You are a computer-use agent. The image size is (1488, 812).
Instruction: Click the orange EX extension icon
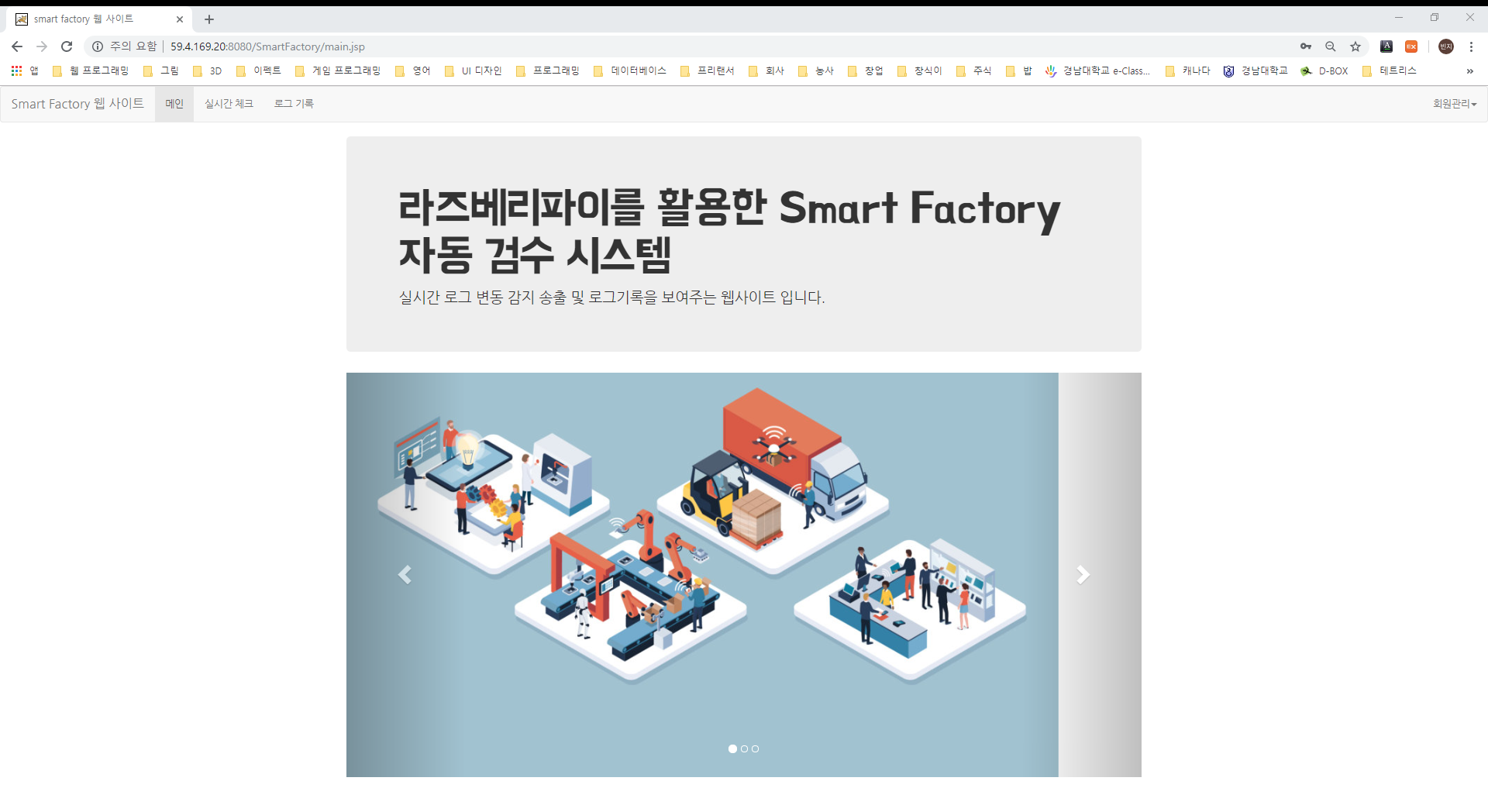(x=1412, y=46)
